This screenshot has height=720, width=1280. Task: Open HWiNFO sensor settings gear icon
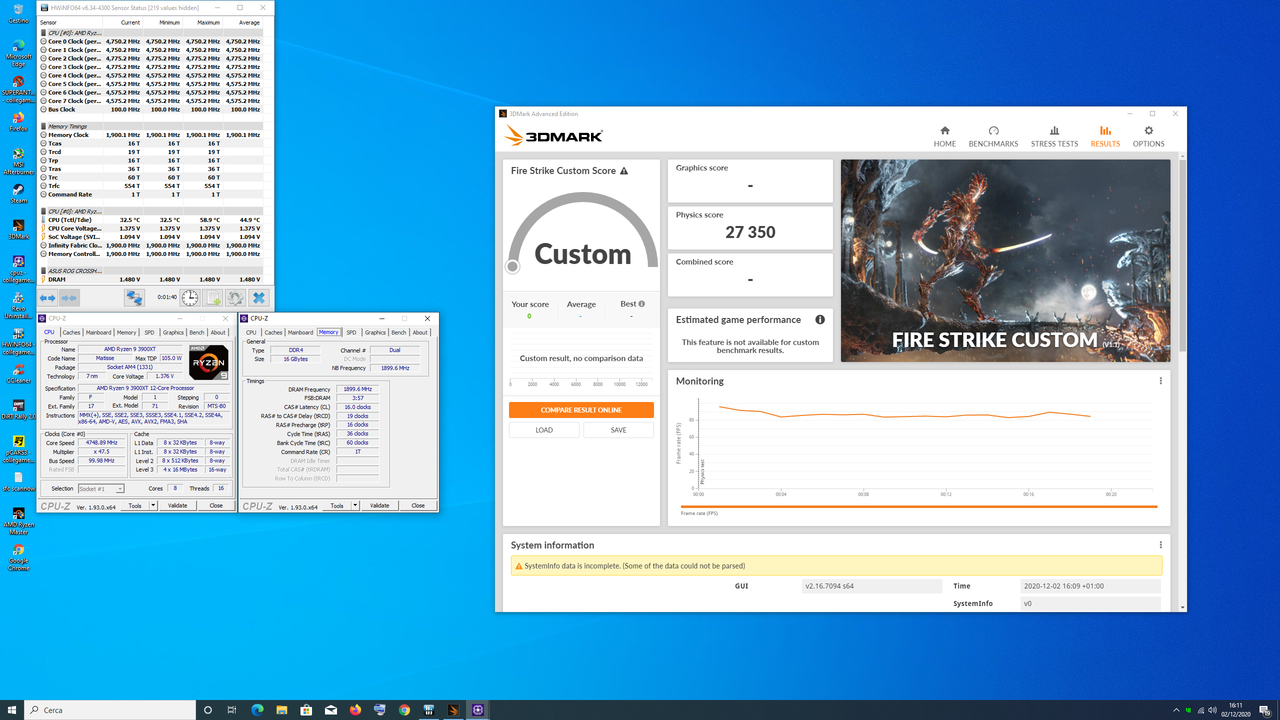(x=235, y=297)
